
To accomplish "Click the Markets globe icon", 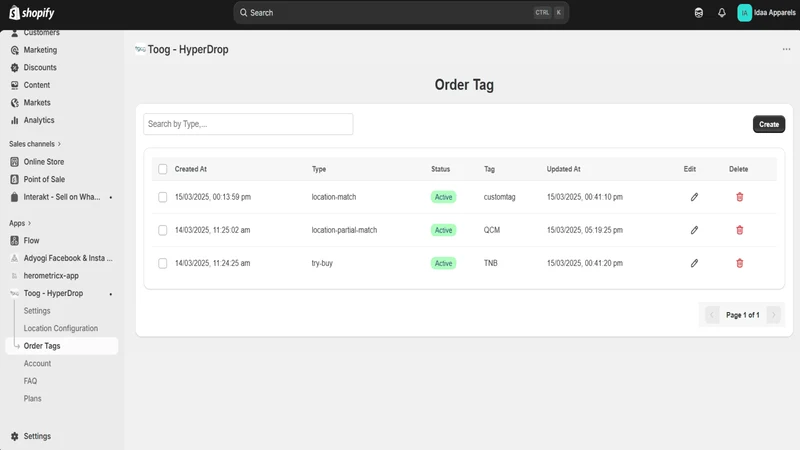I will pyautogui.click(x=14, y=103).
